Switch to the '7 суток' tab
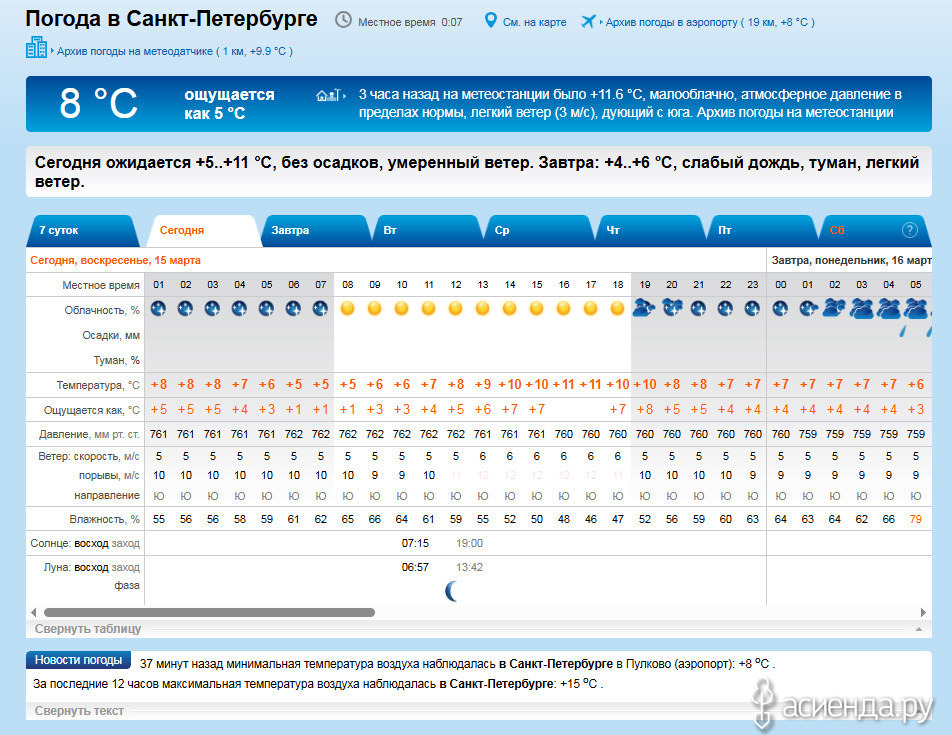 (56, 231)
